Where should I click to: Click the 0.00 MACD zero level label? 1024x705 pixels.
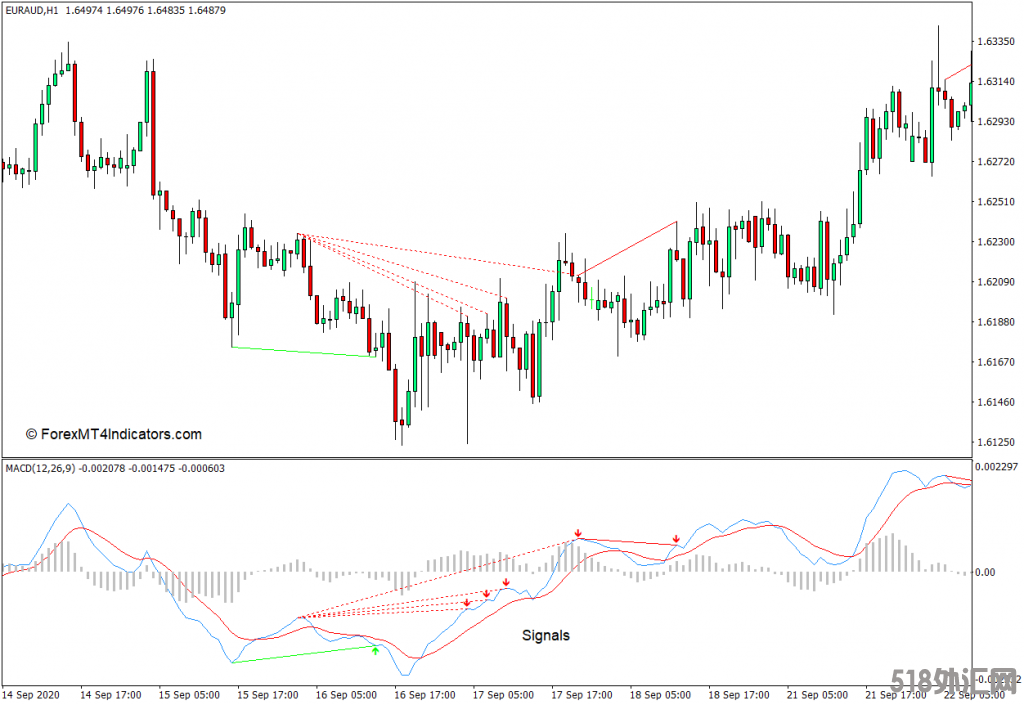[985, 572]
